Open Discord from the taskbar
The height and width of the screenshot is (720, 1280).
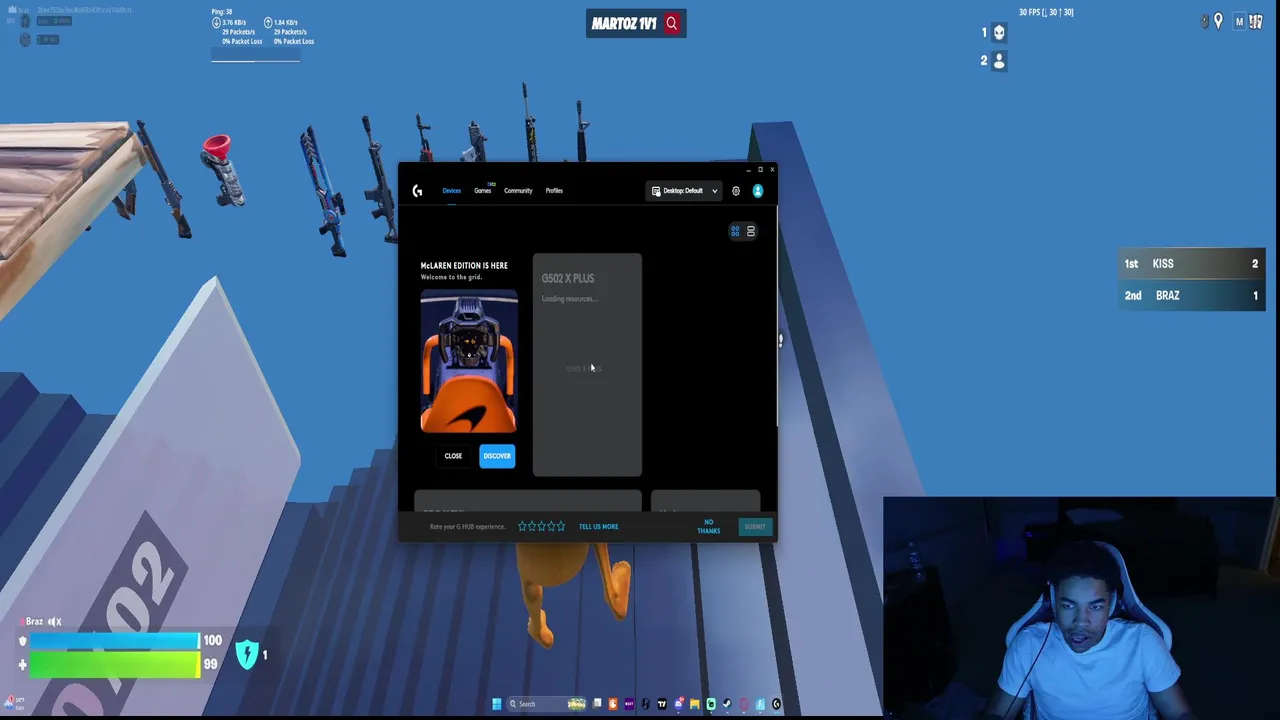coord(679,704)
